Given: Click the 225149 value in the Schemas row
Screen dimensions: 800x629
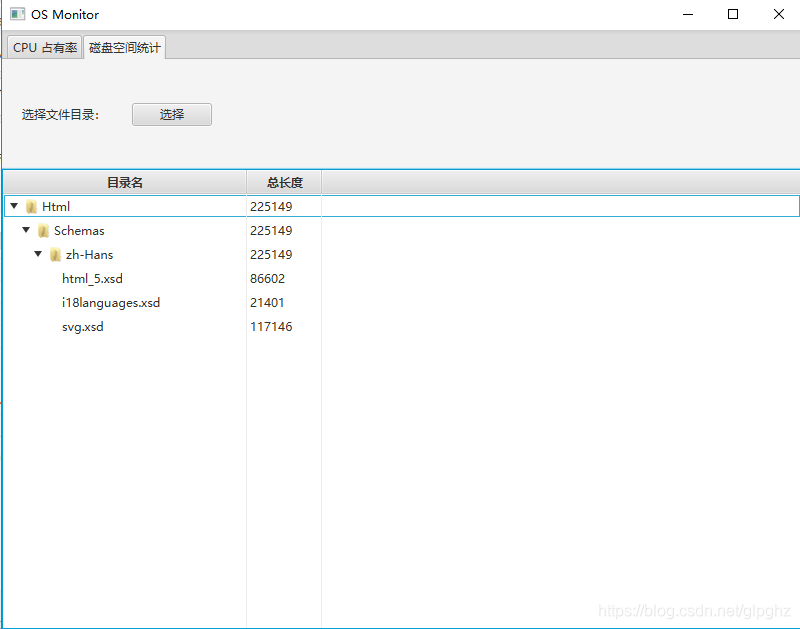Looking at the screenshot, I should click(271, 231).
